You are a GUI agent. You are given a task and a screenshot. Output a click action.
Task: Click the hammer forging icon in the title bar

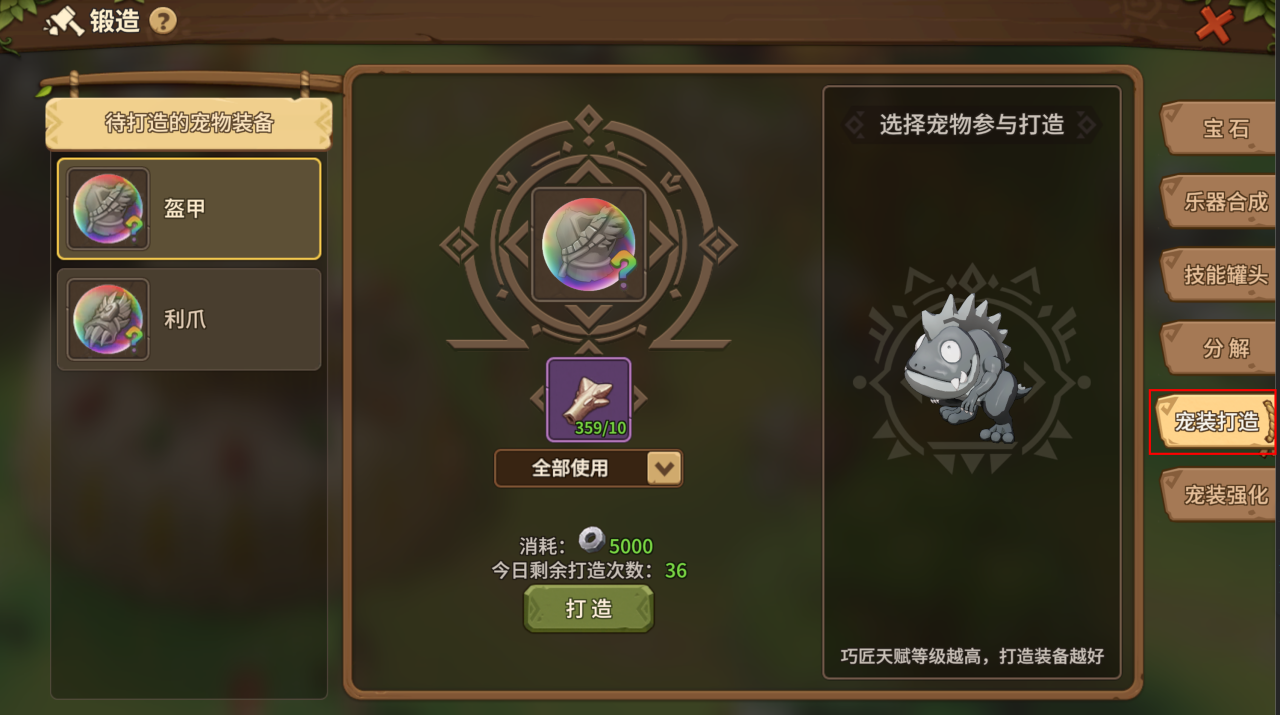(63, 22)
